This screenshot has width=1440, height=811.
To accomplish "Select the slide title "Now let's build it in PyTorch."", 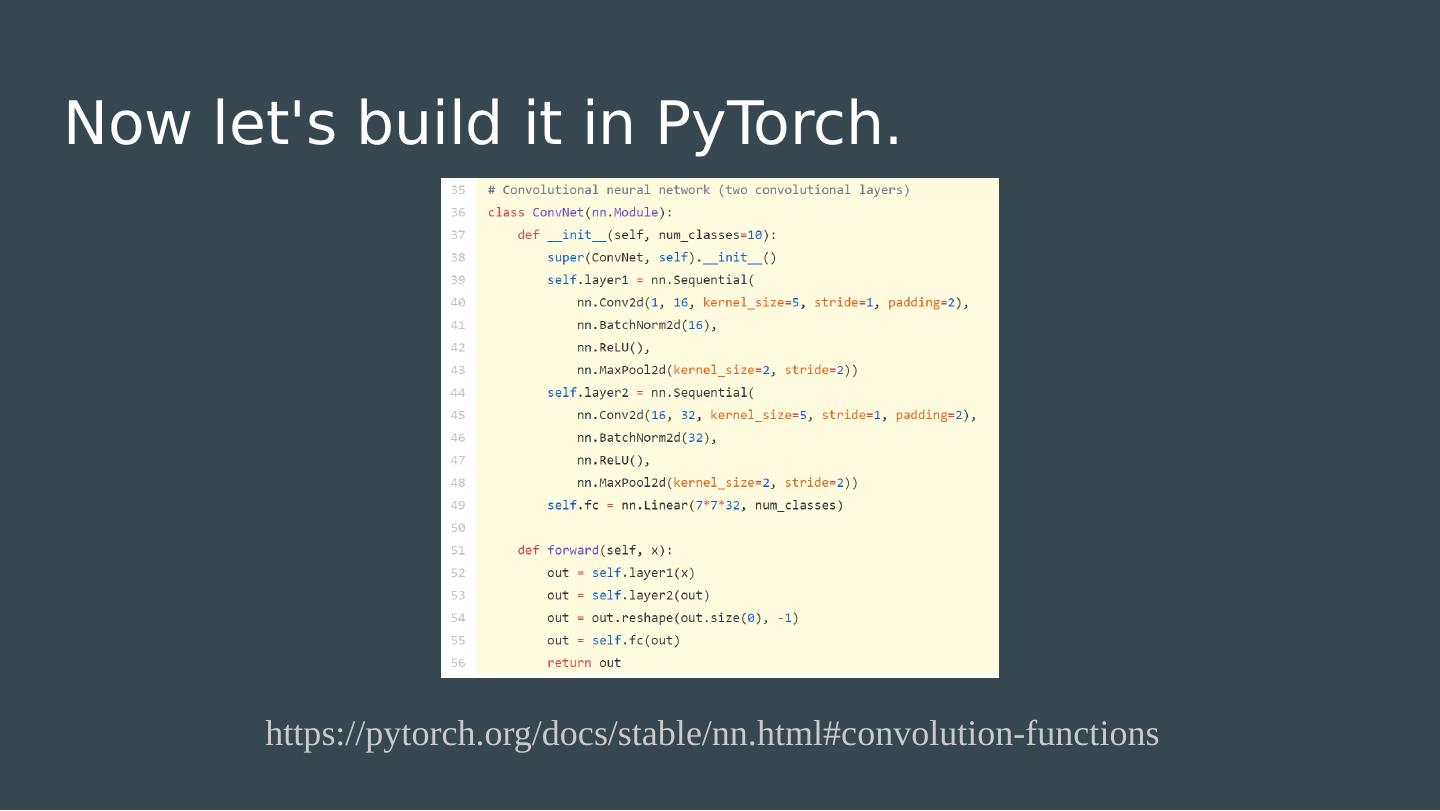I will point(483,123).
